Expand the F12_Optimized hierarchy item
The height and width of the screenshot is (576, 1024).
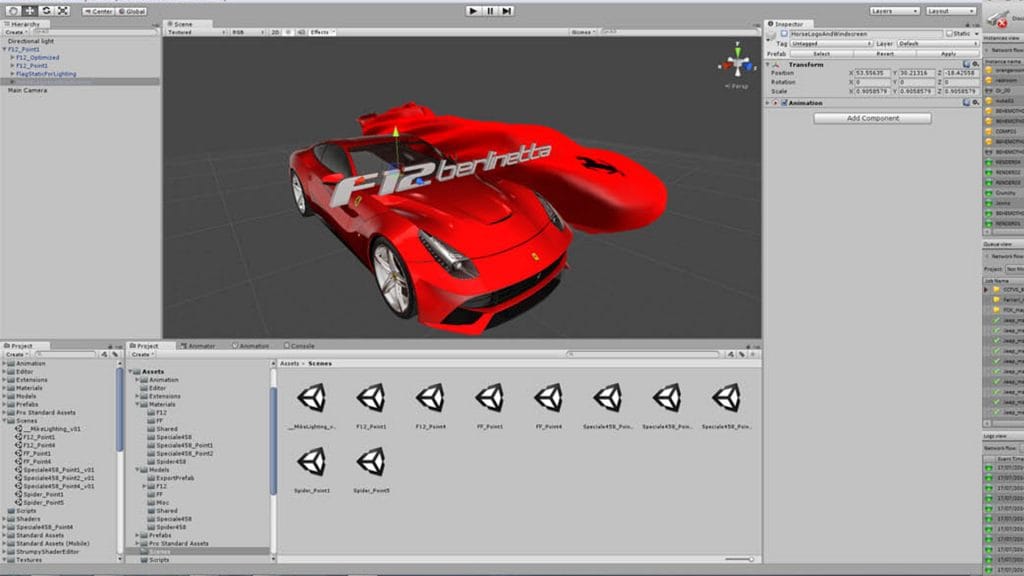click(12, 57)
